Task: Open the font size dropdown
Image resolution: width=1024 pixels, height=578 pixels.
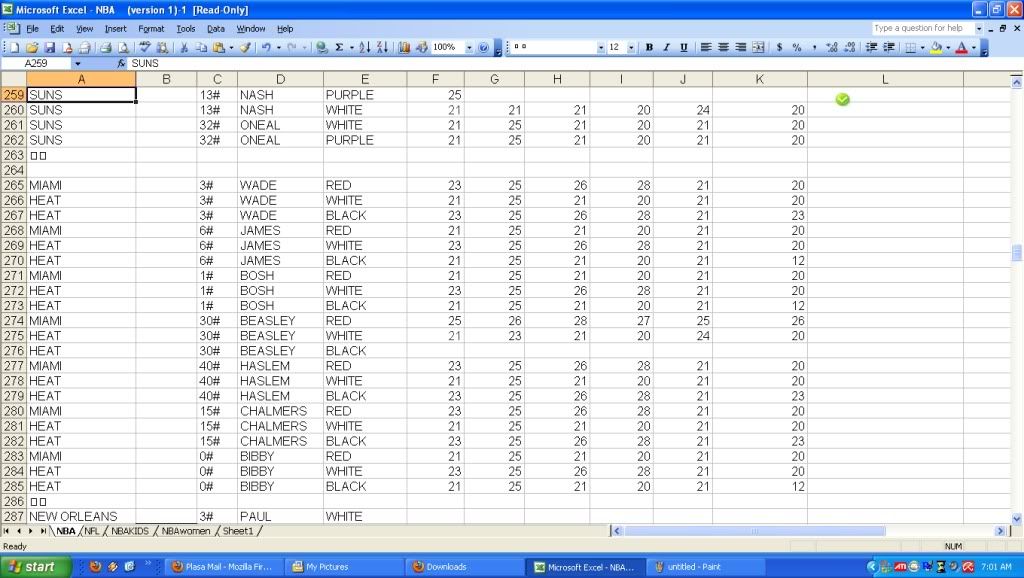Action: click(631, 48)
